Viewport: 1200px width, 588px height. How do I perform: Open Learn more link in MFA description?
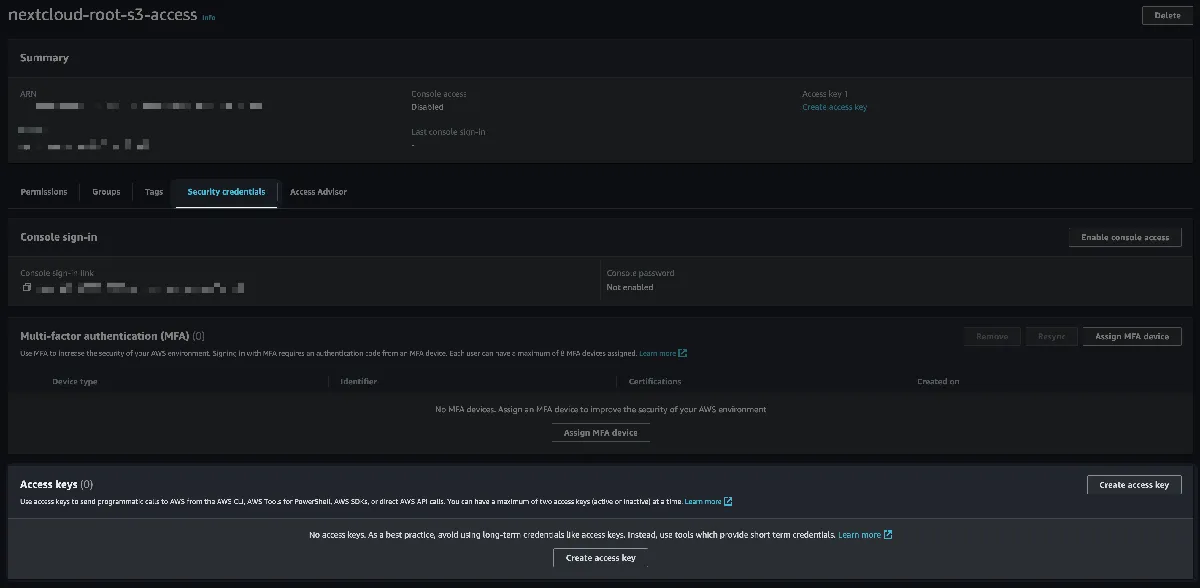pyautogui.click(x=657, y=353)
